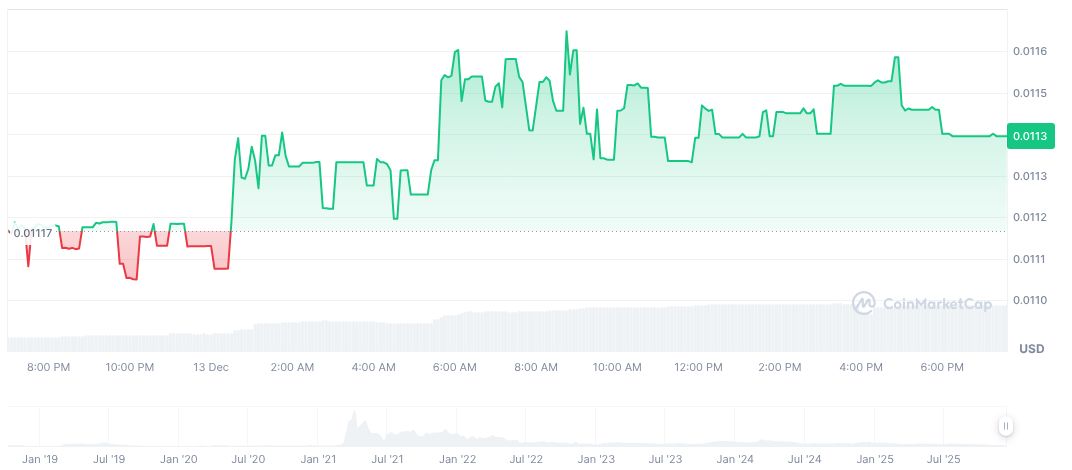The height and width of the screenshot is (470, 1072).
Task: Select Jan '19 on the navigator timeline
Action: pos(39,459)
